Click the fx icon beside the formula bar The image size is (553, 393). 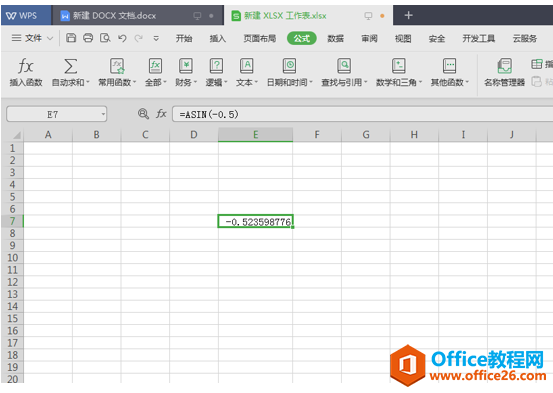pos(161,114)
